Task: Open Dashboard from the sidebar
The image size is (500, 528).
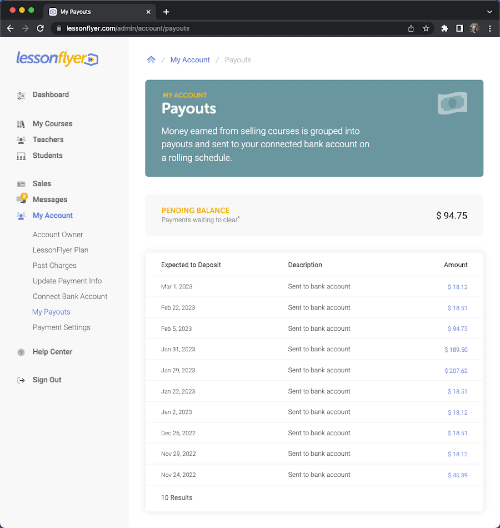Action: click(x=51, y=95)
